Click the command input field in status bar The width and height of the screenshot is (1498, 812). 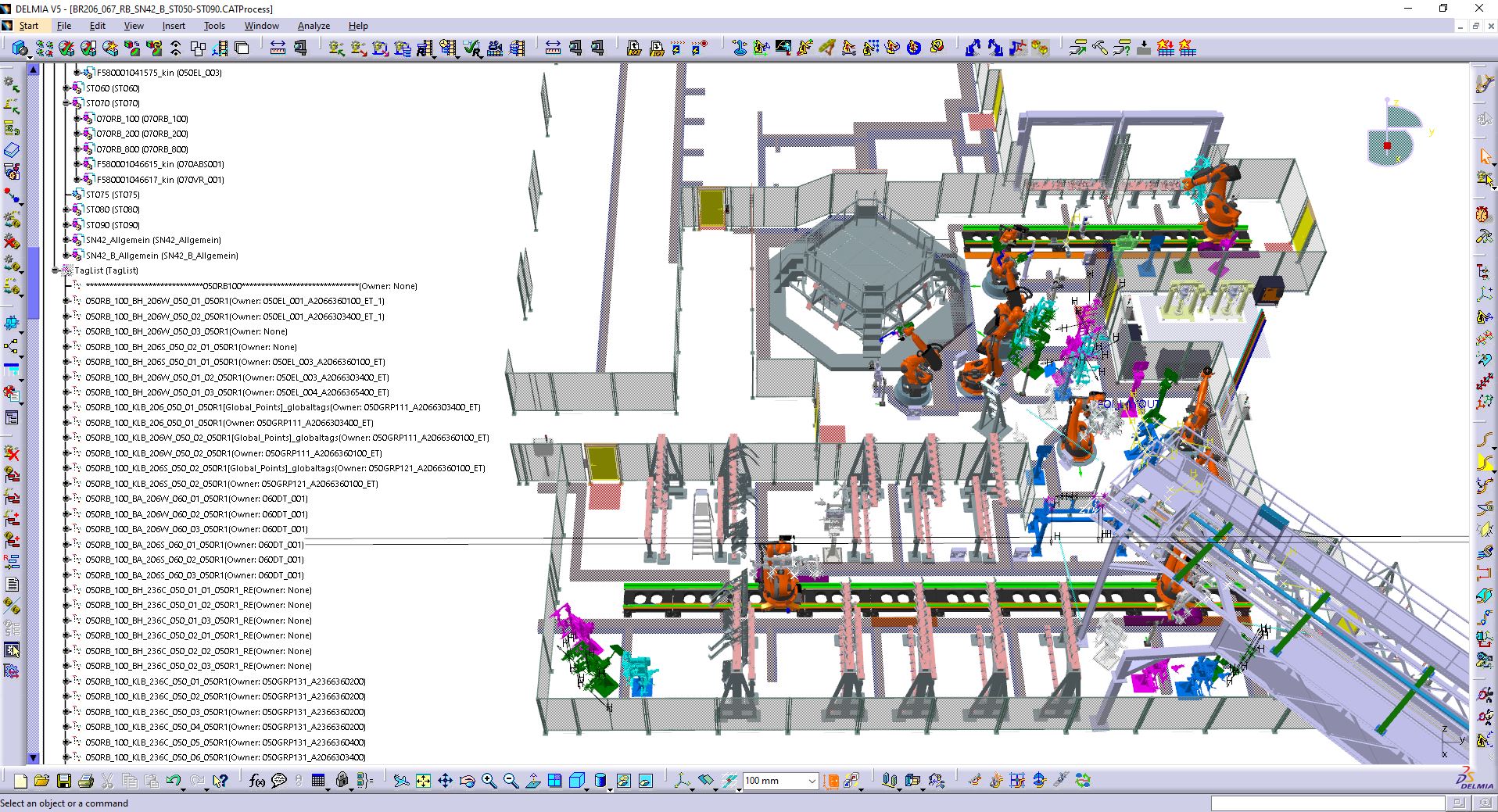click(1327, 803)
